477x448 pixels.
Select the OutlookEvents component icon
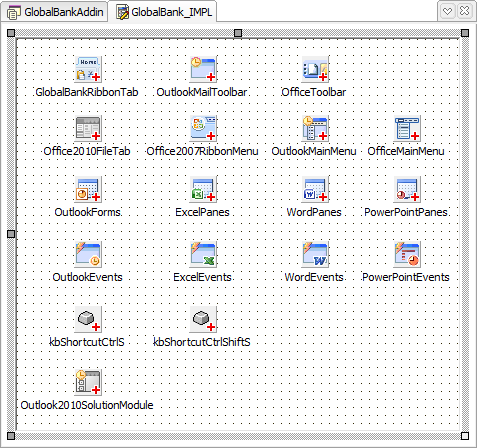[x=88, y=254]
